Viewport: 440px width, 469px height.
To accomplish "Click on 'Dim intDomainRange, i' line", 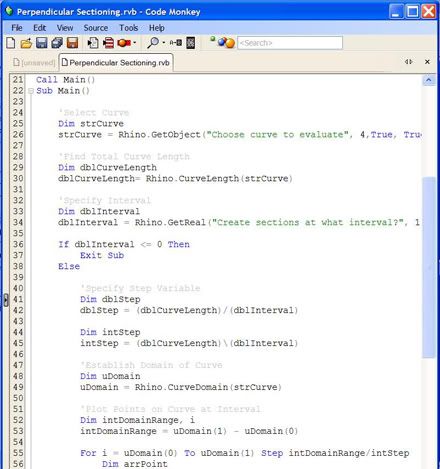I will click(x=138, y=420).
